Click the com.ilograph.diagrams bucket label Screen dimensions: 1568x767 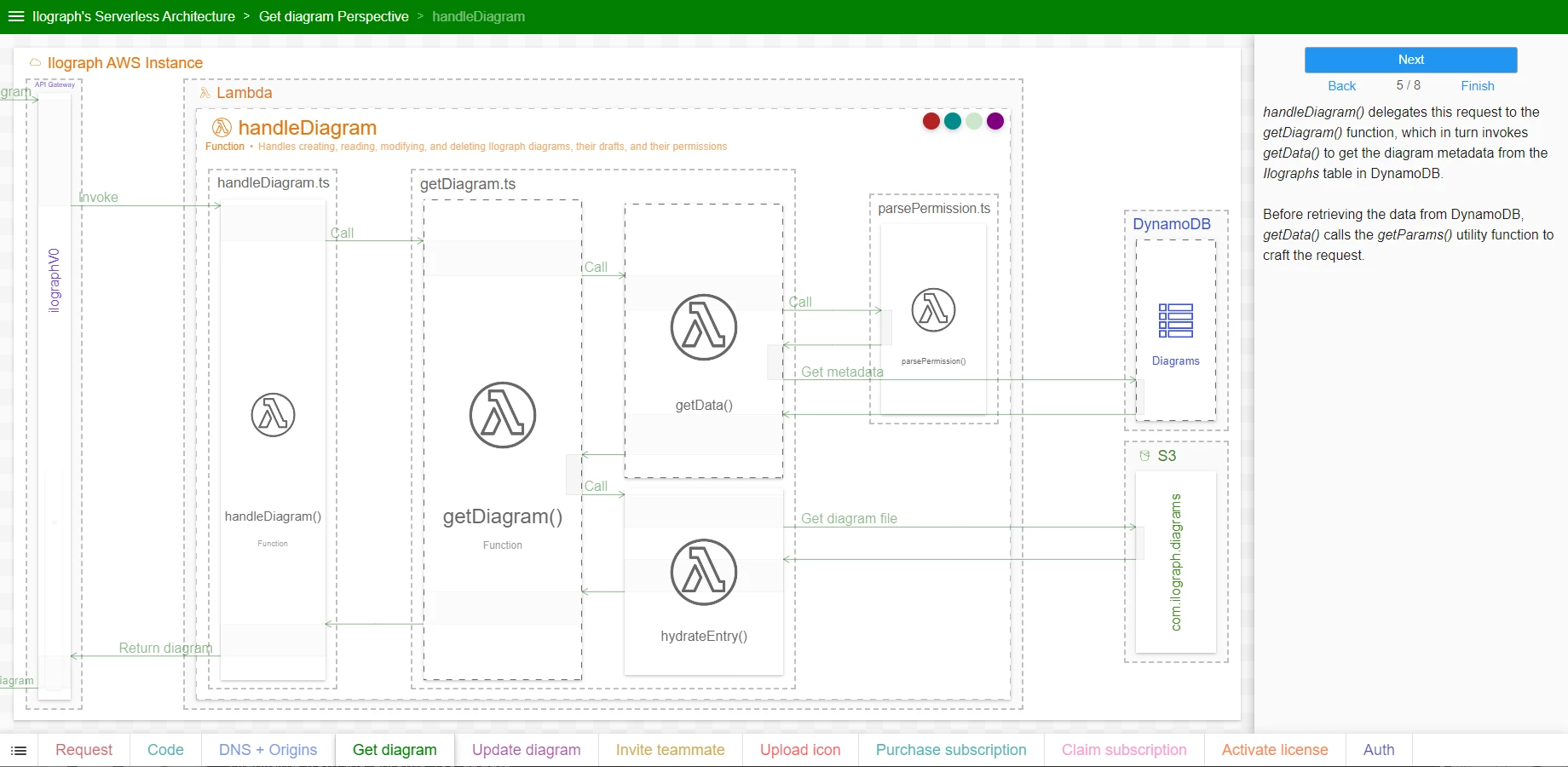[x=1176, y=562]
